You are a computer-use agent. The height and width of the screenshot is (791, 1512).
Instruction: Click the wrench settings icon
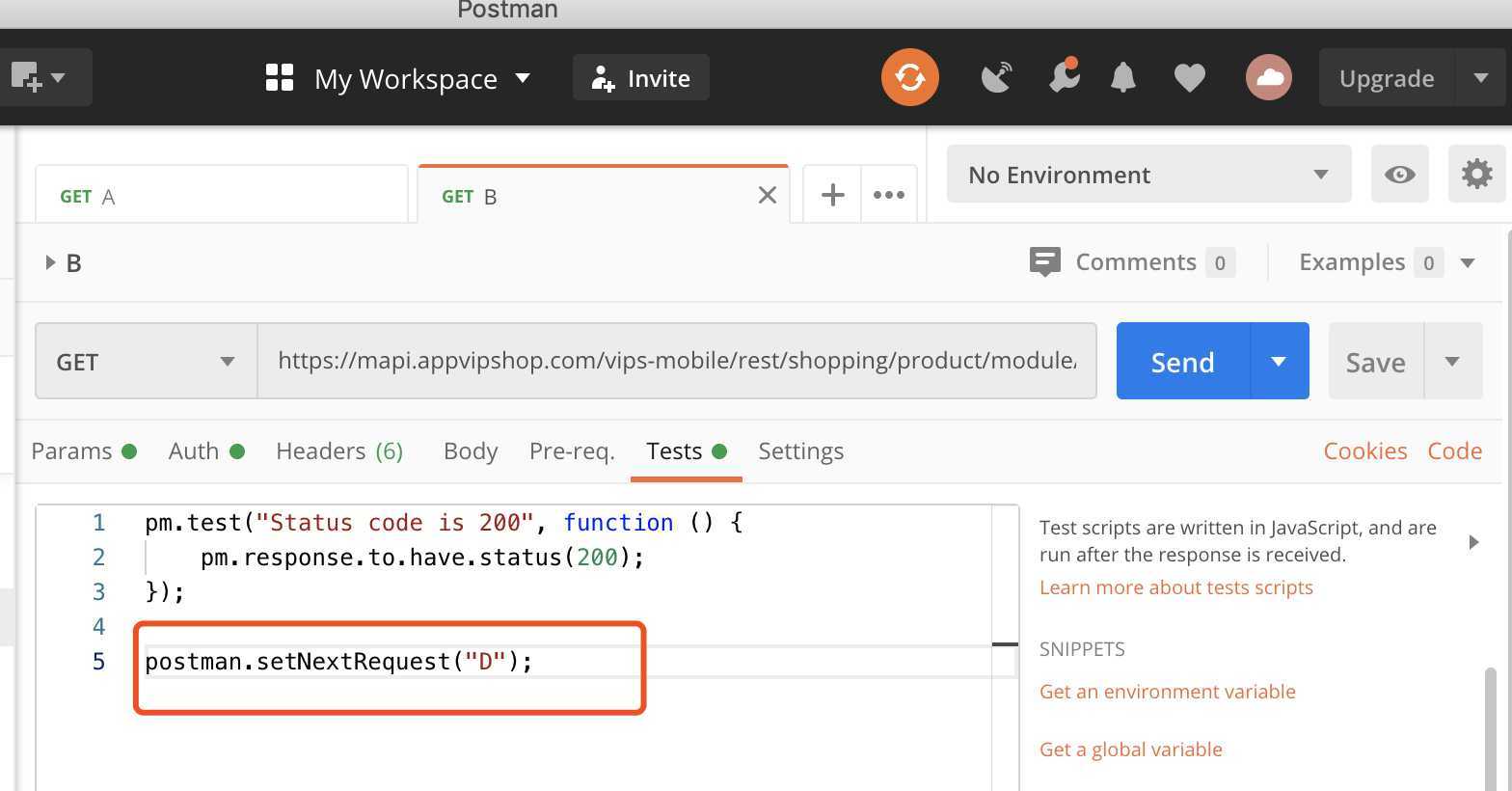[1064, 76]
